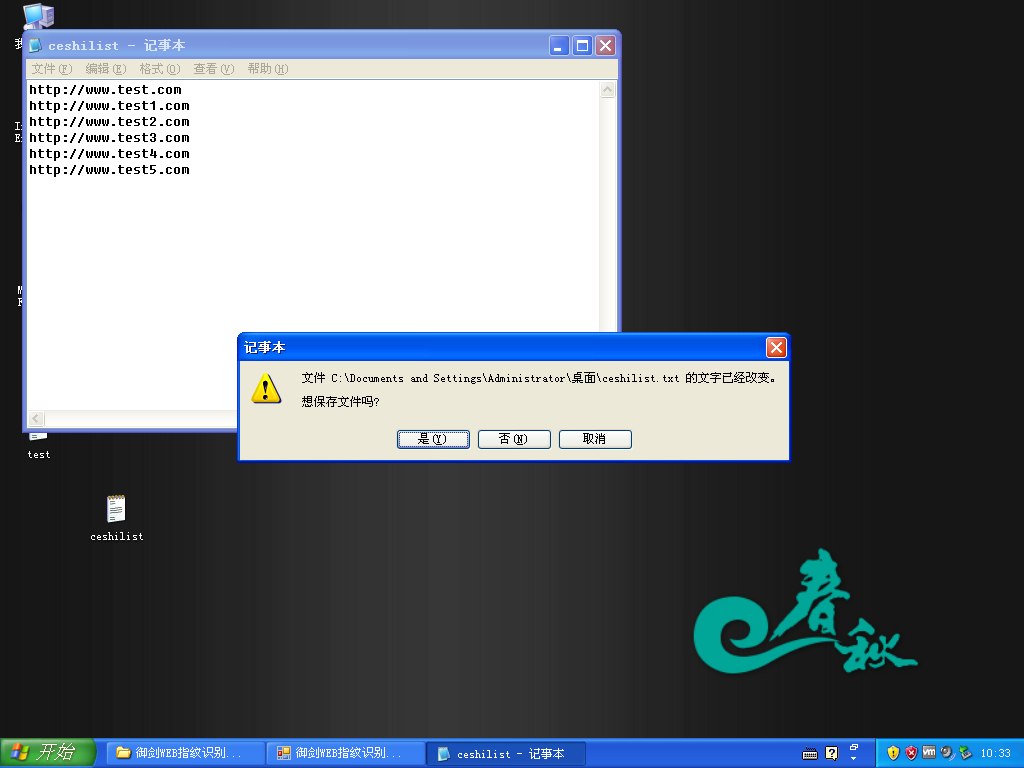1024x768 pixels.
Task: Click the VMware tools tray icon
Action: coord(929,752)
